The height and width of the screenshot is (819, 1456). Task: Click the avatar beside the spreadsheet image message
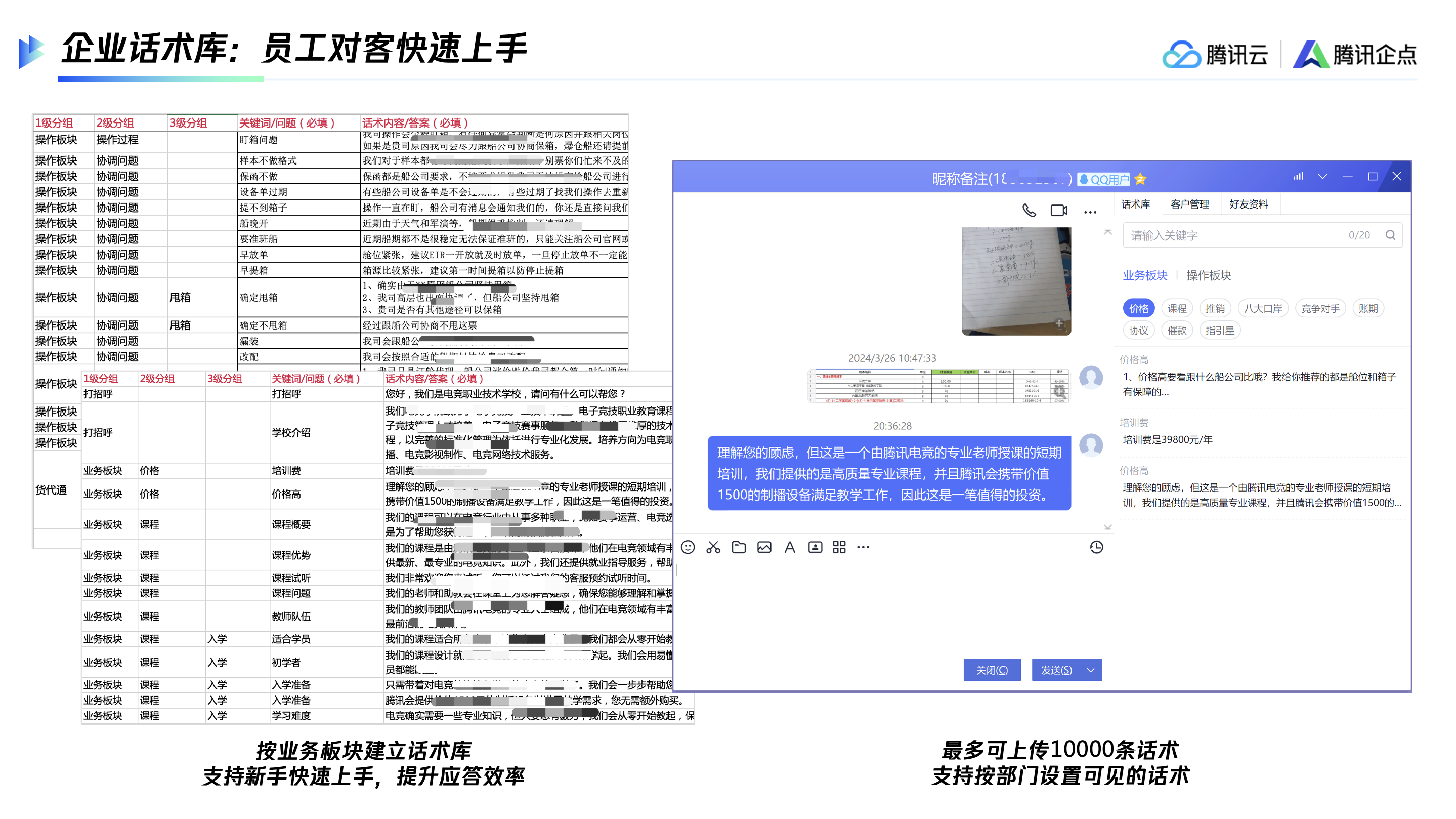1091,377
